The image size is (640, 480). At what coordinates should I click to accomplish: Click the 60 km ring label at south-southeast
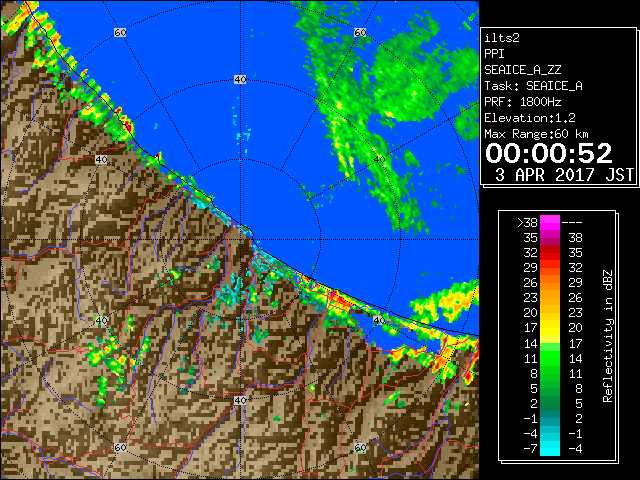point(360,447)
